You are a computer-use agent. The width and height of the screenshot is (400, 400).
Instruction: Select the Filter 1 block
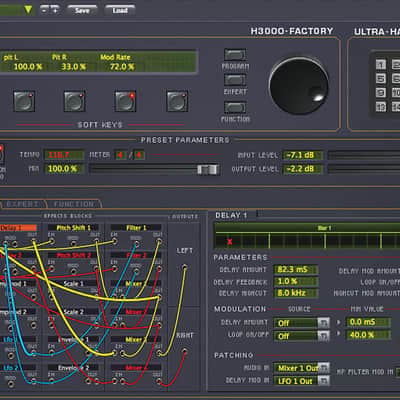pyautogui.click(x=136, y=228)
